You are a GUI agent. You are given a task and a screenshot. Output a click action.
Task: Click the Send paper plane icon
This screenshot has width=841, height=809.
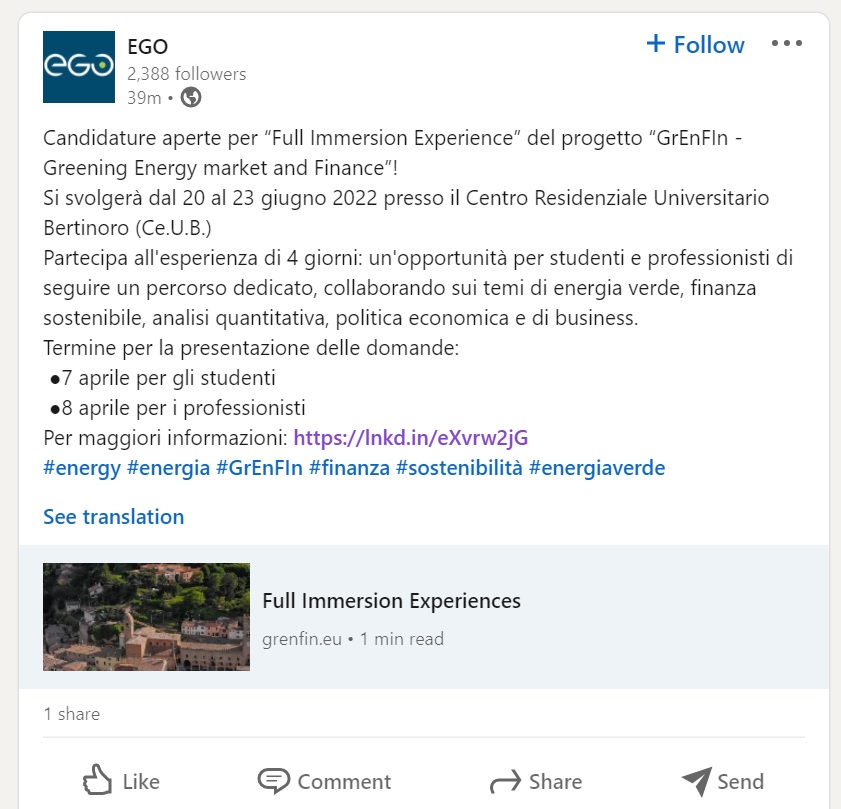697,781
